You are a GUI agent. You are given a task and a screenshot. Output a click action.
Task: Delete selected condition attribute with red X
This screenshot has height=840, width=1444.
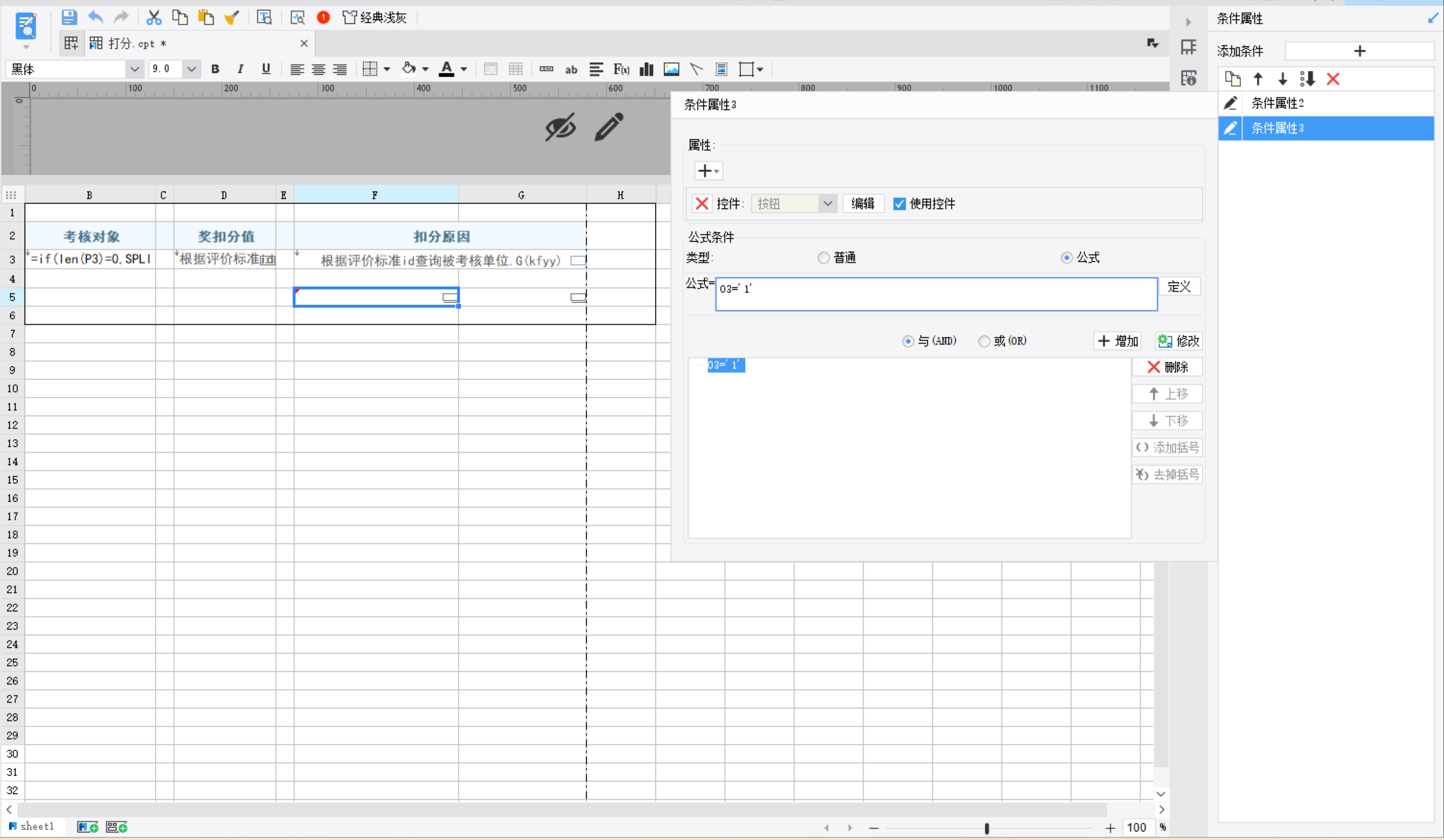click(1333, 79)
